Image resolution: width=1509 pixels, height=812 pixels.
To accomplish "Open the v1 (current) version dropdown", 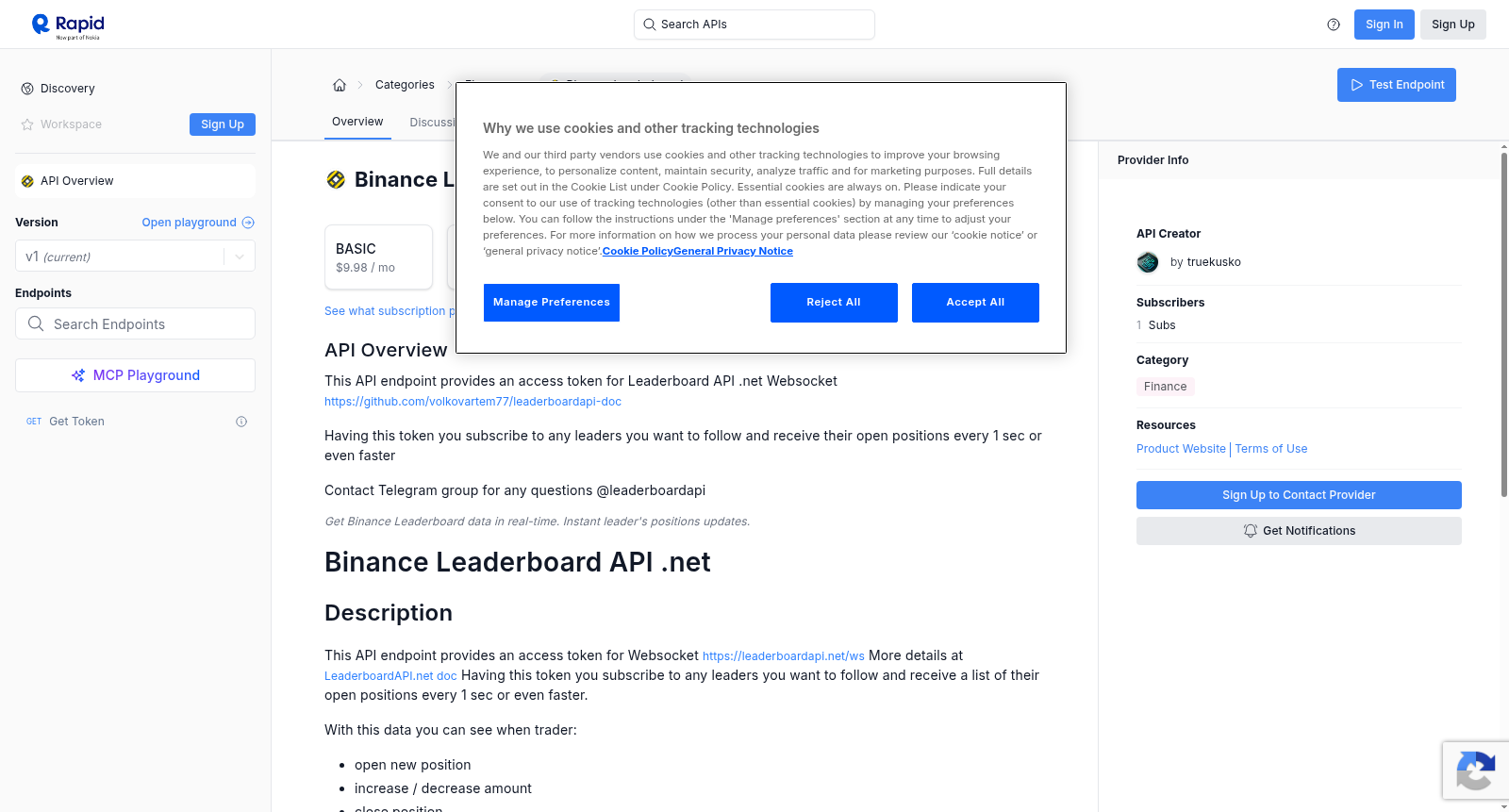I will (x=135, y=257).
